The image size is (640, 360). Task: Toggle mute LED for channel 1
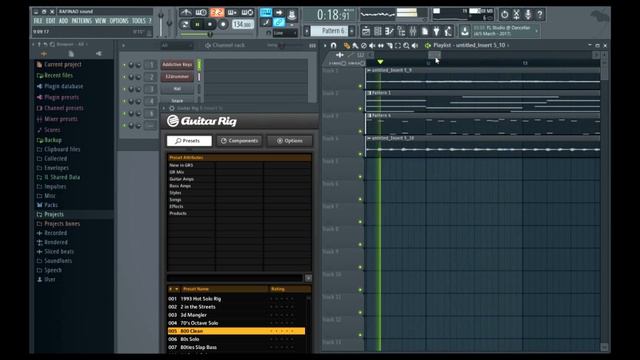(124, 65)
